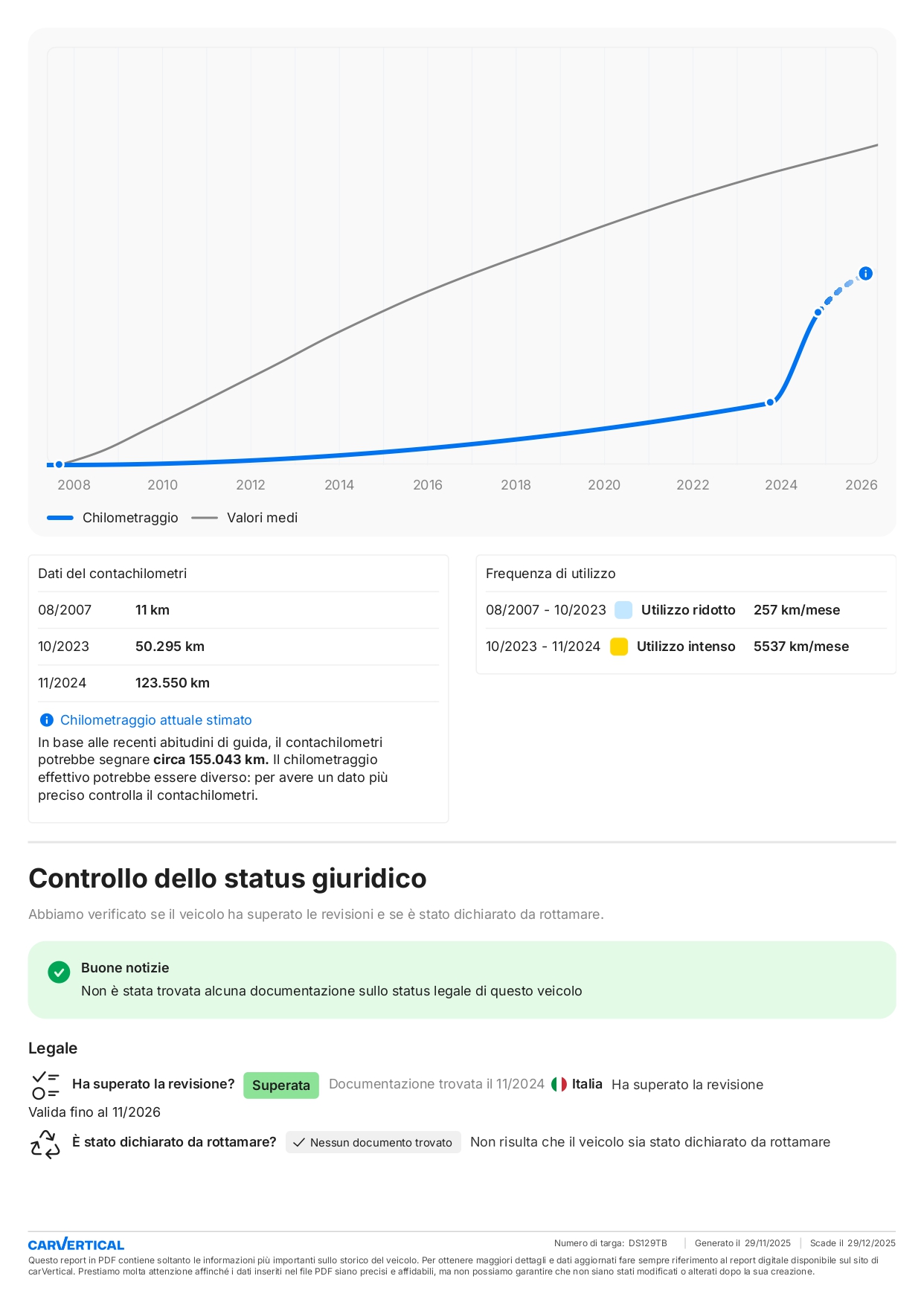Viewport: 924px width, 1305px height.
Task: Click the 2016 label on chart axis
Action: tap(428, 485)
